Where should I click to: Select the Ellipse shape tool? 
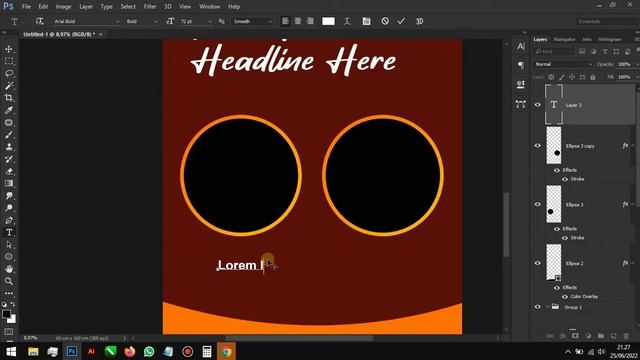(x=9, y=257)
